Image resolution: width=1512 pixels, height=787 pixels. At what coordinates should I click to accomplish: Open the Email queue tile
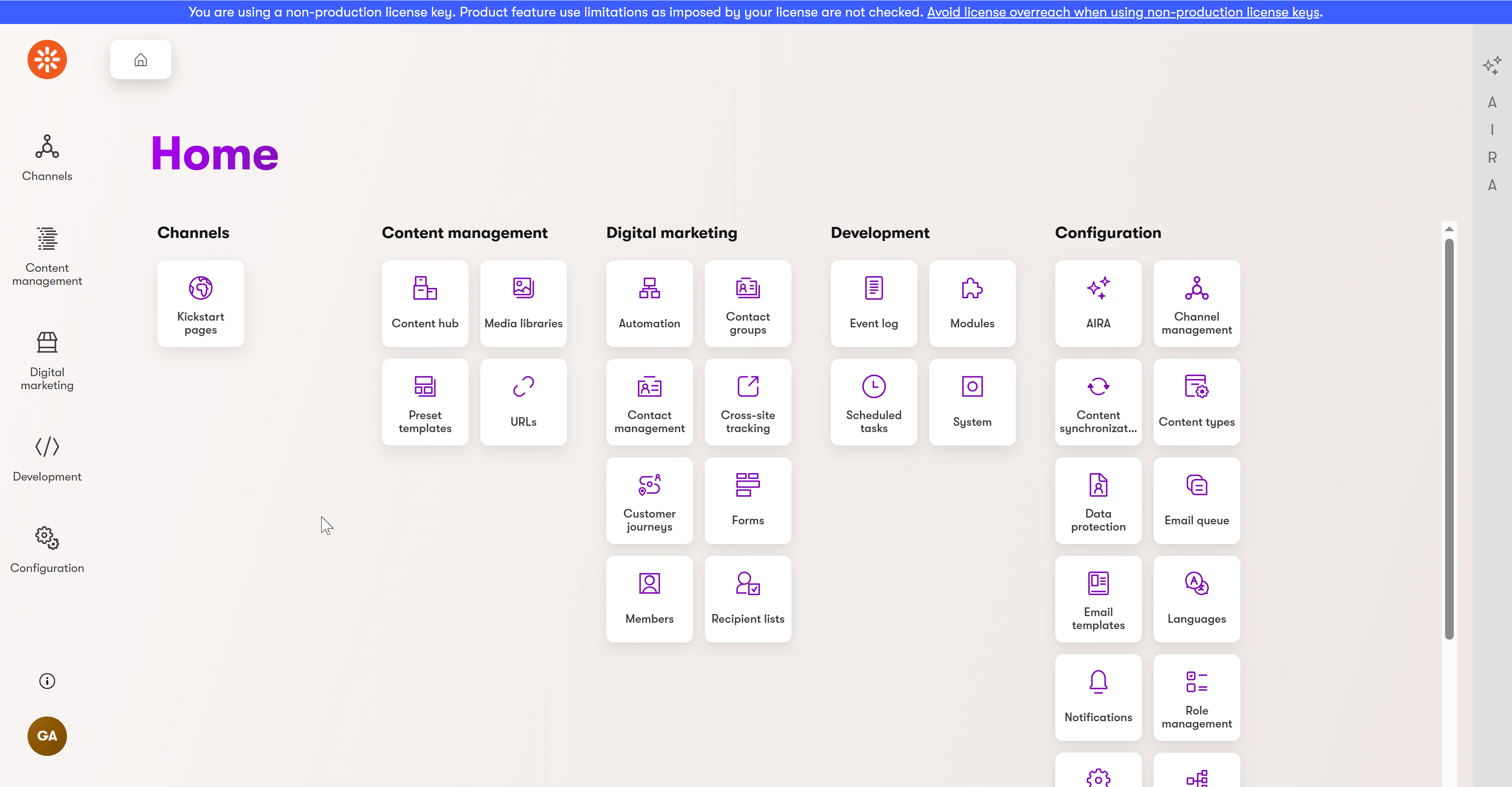1196,500
